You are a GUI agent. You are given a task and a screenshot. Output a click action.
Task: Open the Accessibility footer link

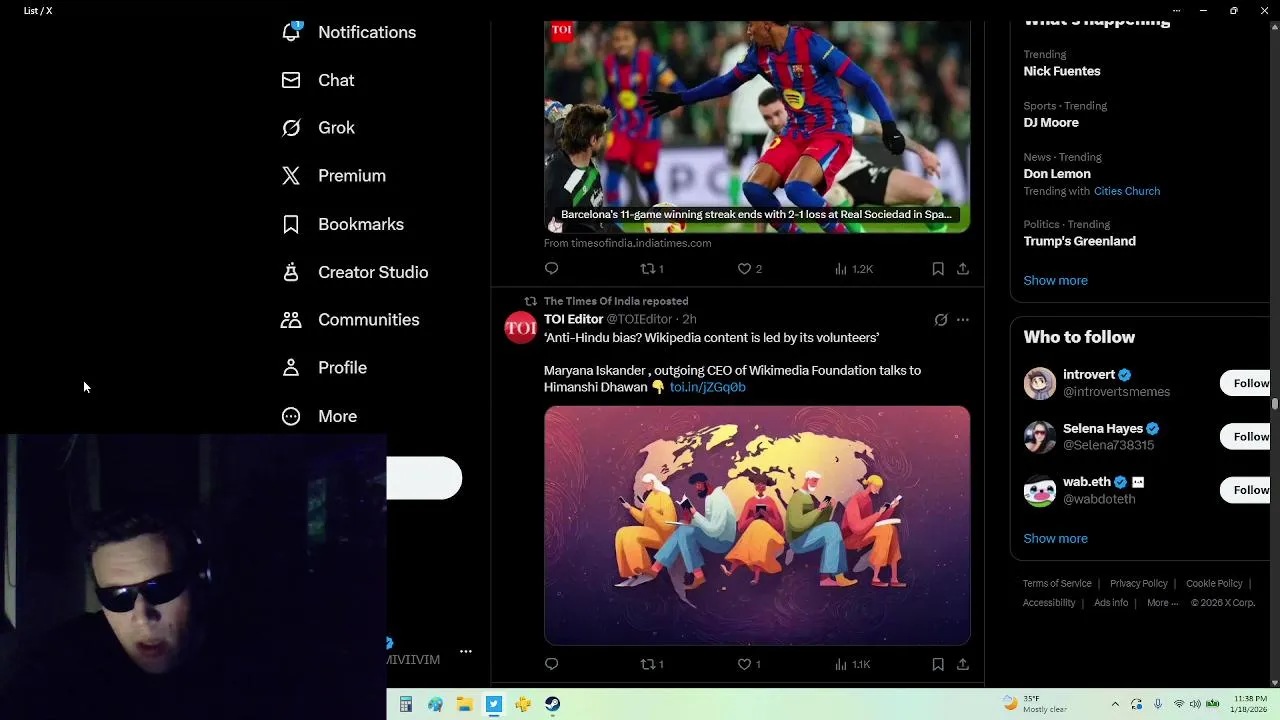click(1049, 603)
